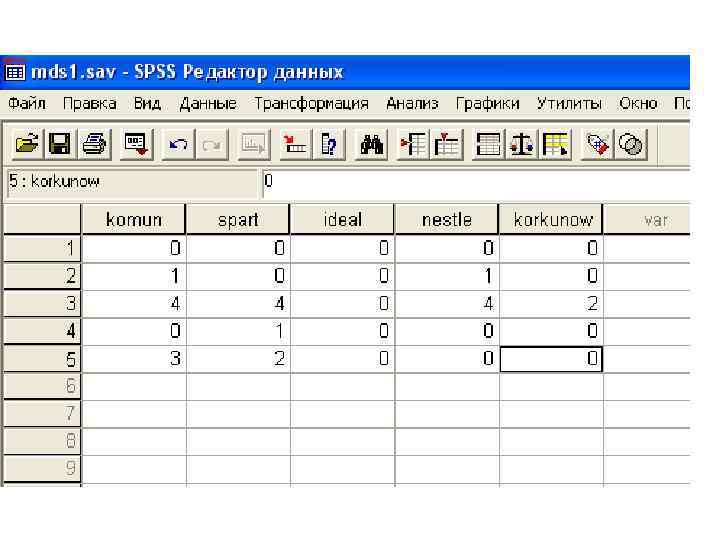Viewport: 720px width, 540px height.
Task: Click the empty var column header
Action: tap(647, 219)
